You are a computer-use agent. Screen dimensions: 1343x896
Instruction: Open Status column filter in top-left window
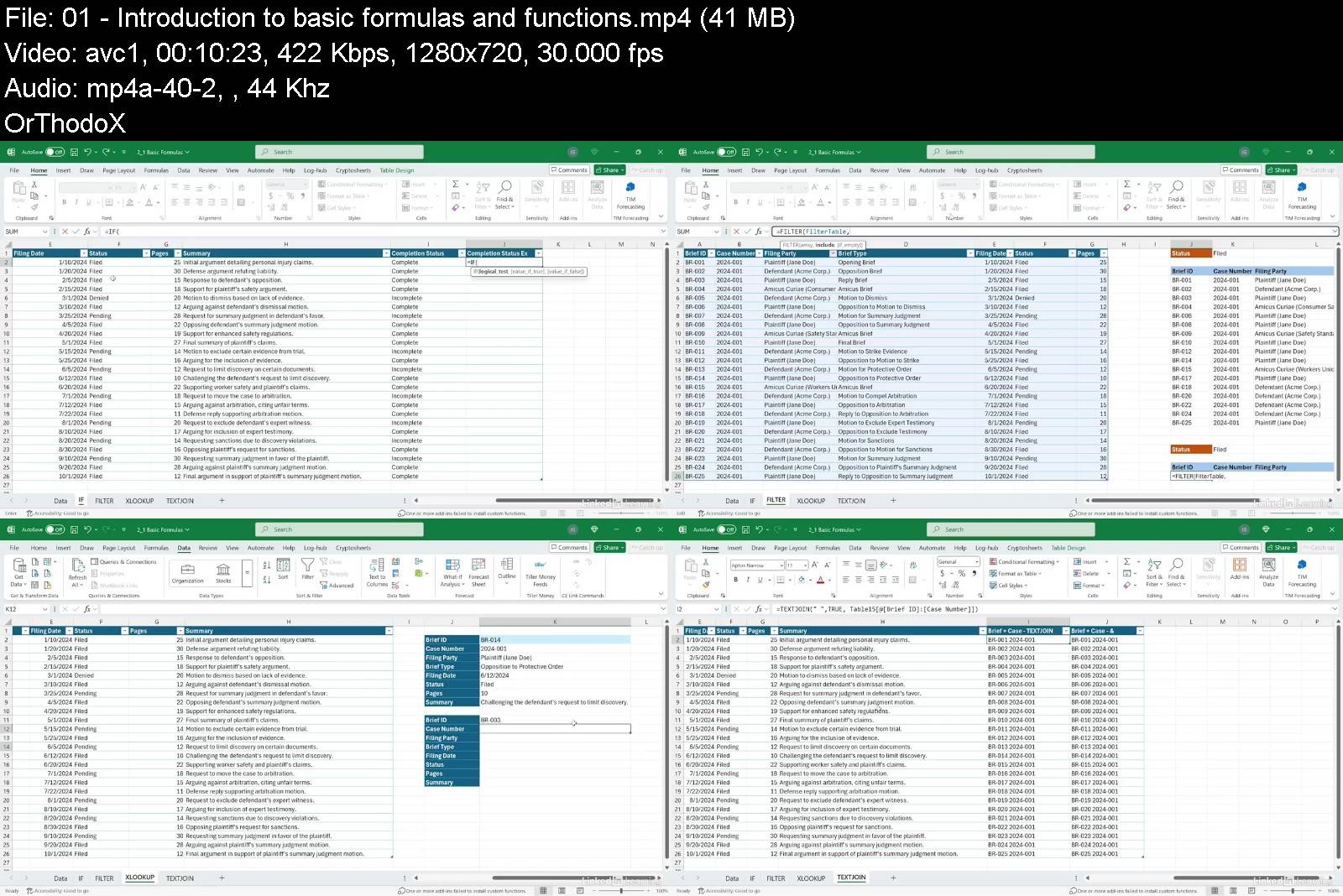[146, 253]
